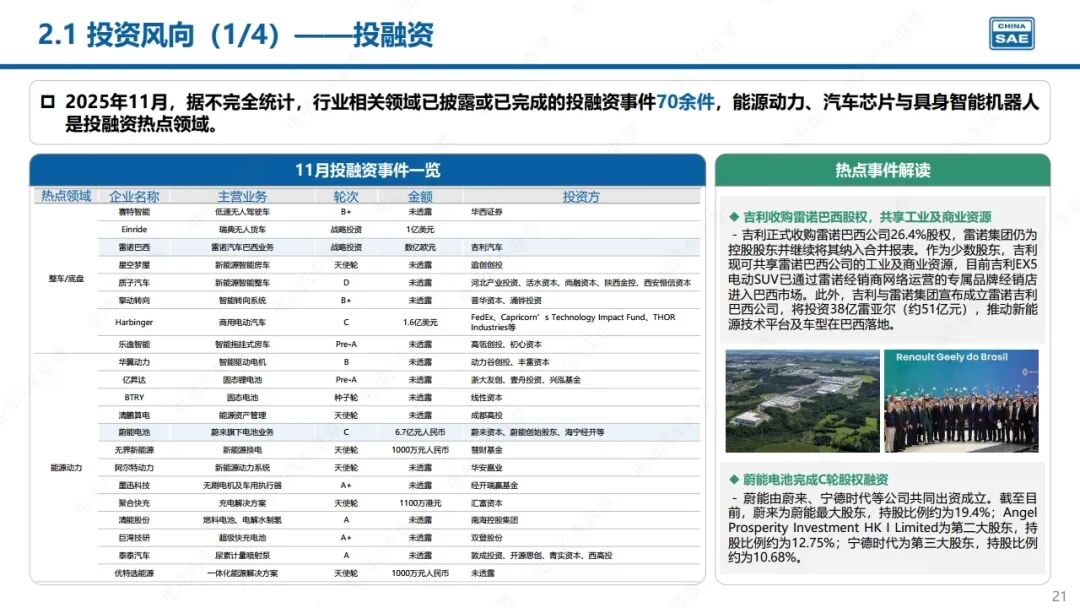Click the 超级快充电池 business cell

[242, 538]
